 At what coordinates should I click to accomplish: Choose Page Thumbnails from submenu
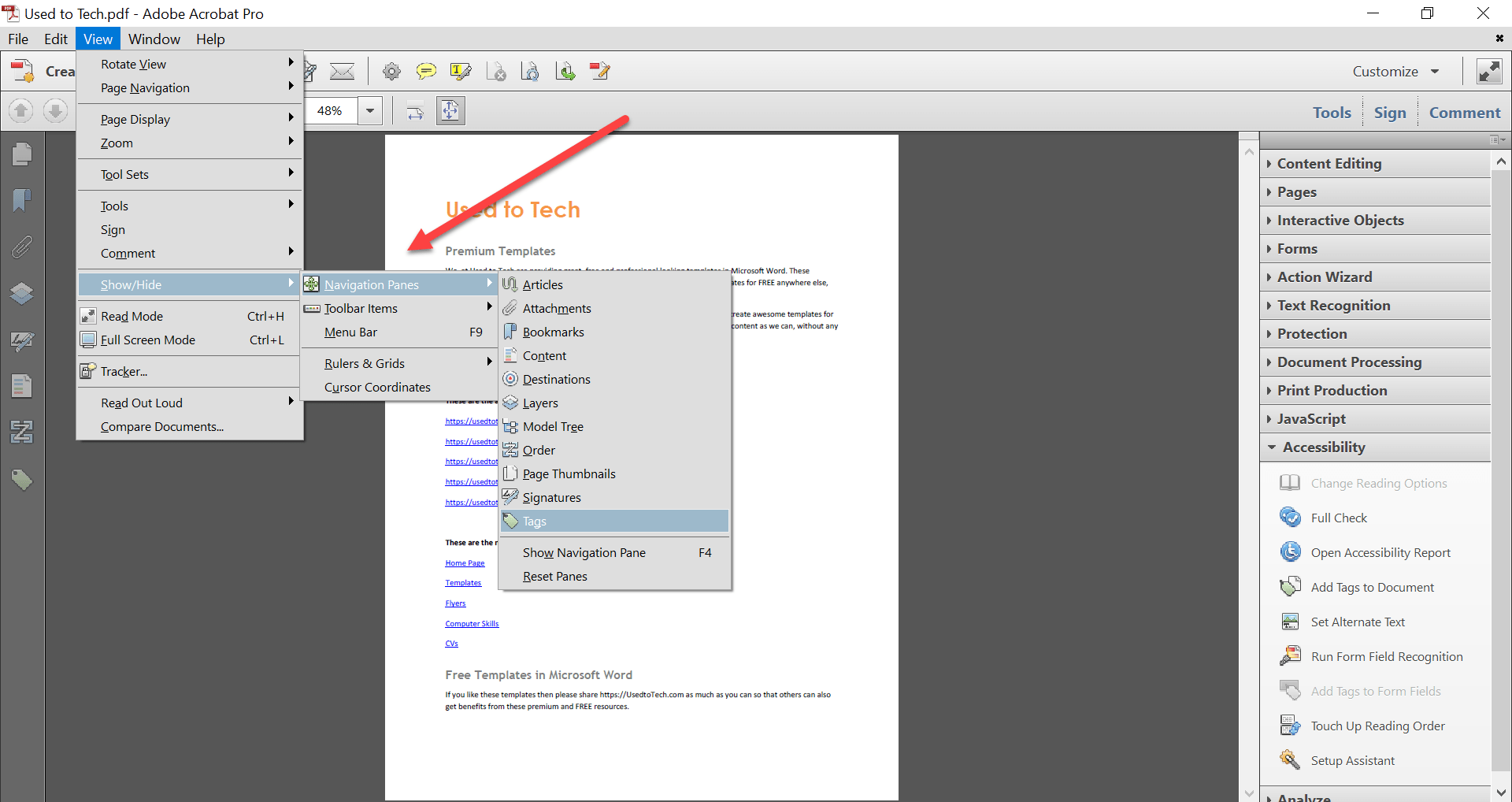pyautogui.click(x=614, y=473)
